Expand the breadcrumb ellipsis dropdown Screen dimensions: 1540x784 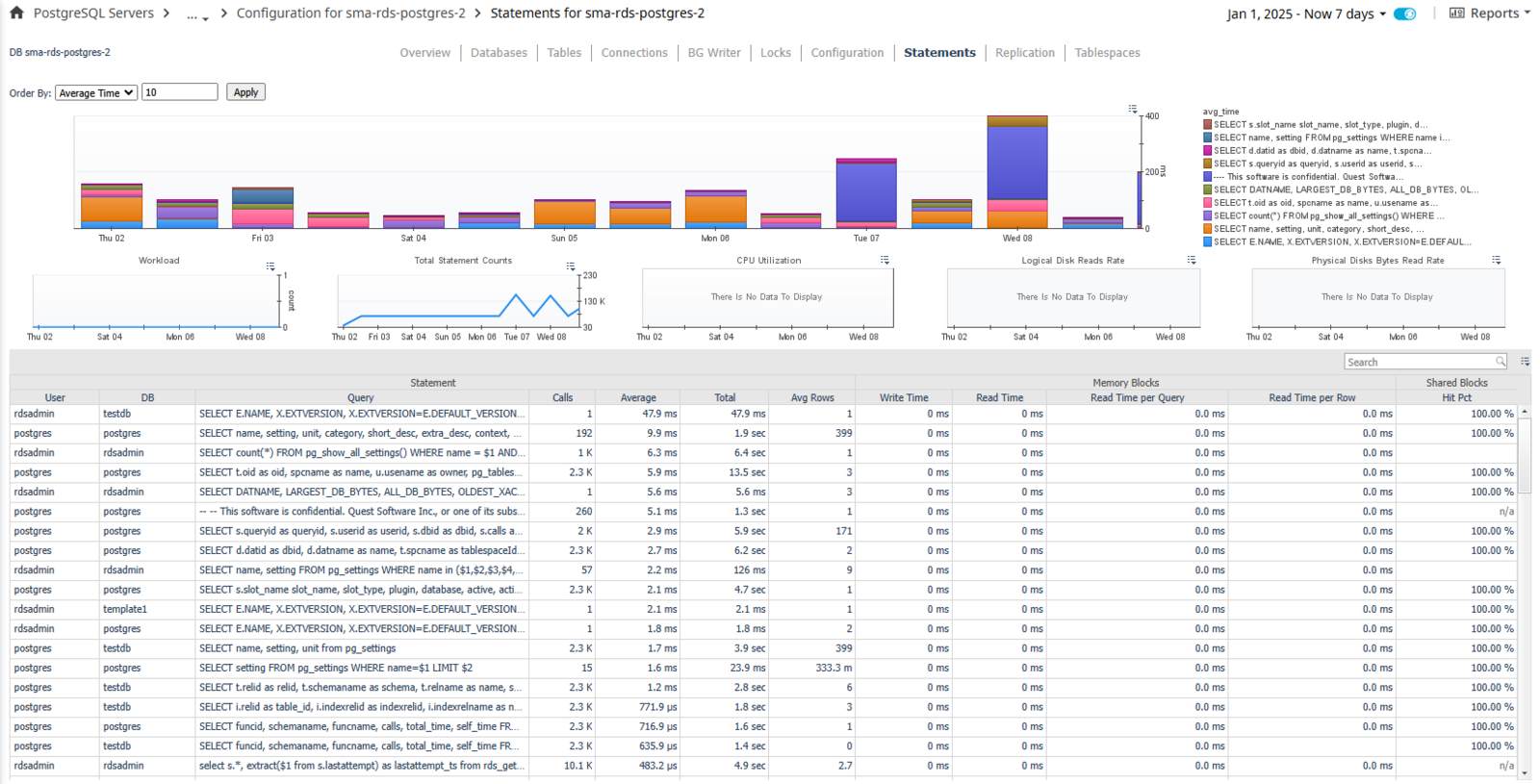197,14
